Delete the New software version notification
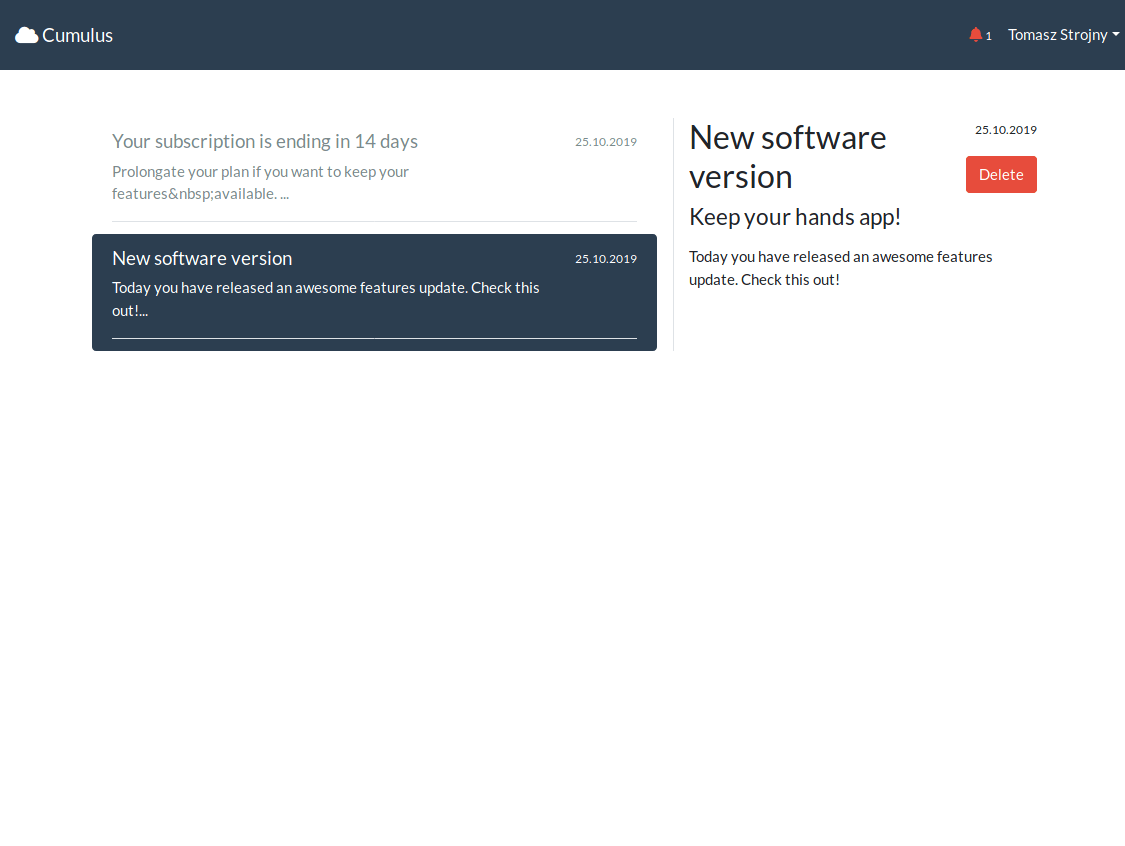This screenshot has width=1125, height=846. point(1001,174)
